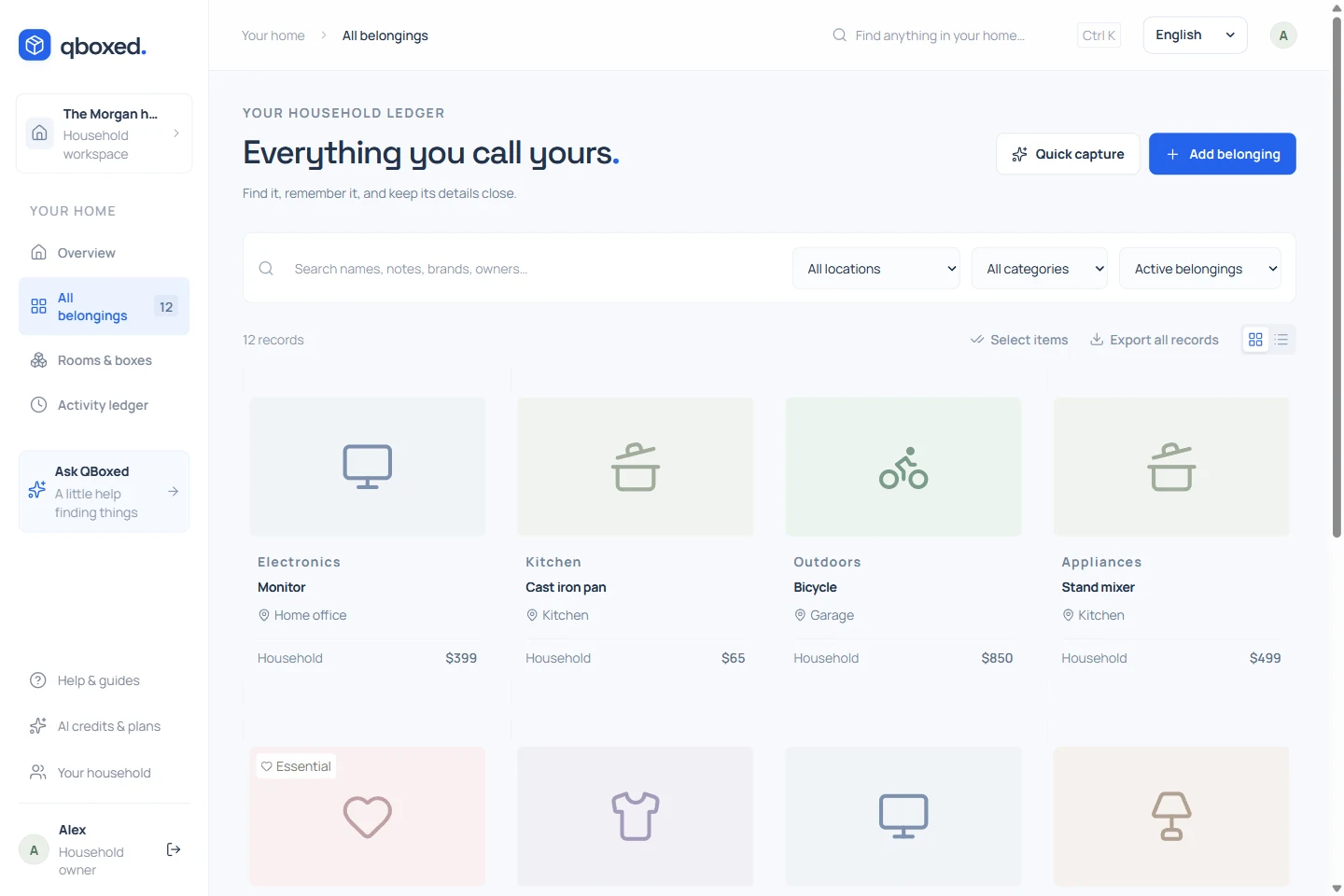
Task: Open the shirt icon item card
Action: tap(636, 816)
